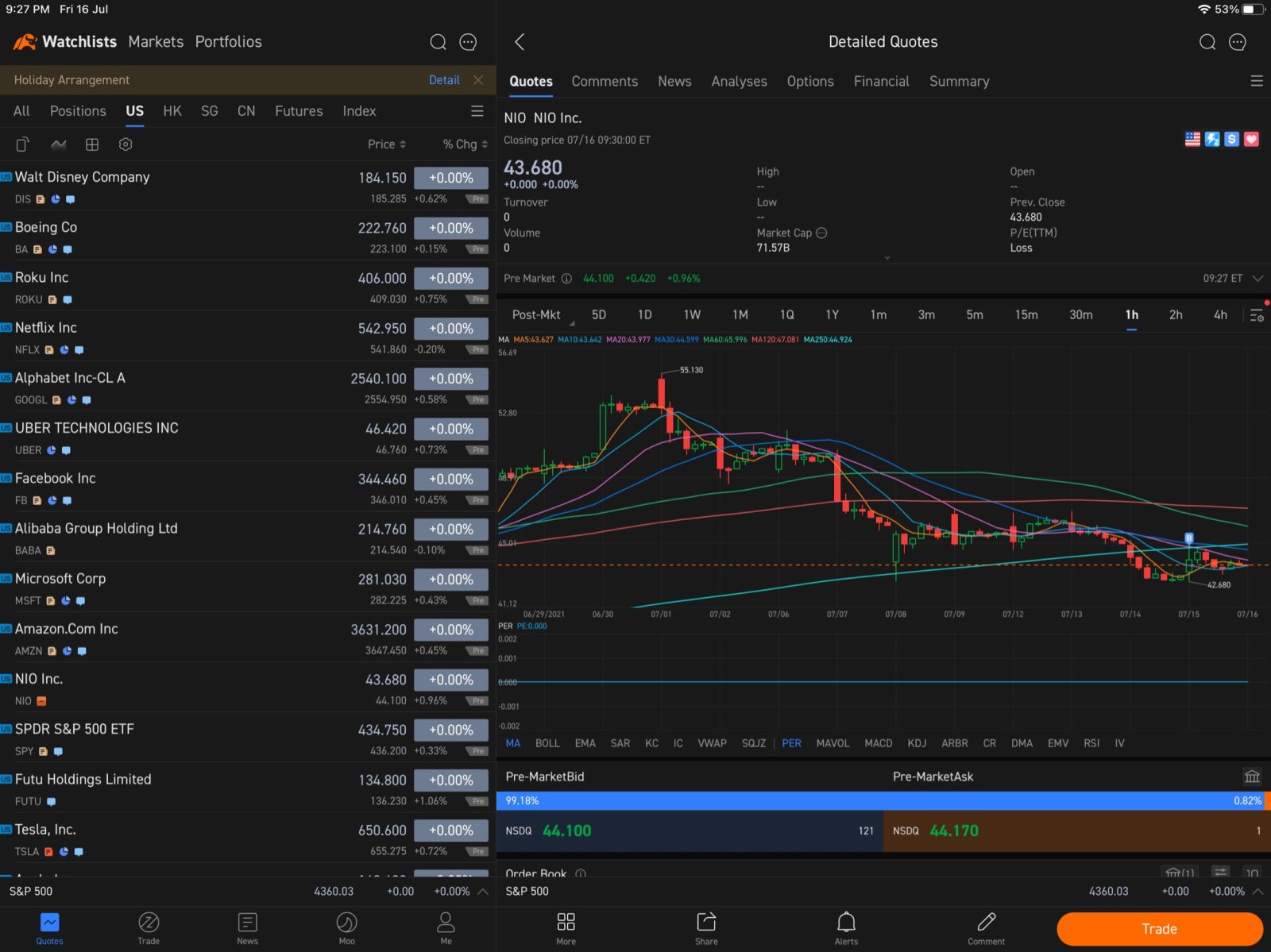Tap the blue S badge icon
The image size is (1271, 952).
1232,139
